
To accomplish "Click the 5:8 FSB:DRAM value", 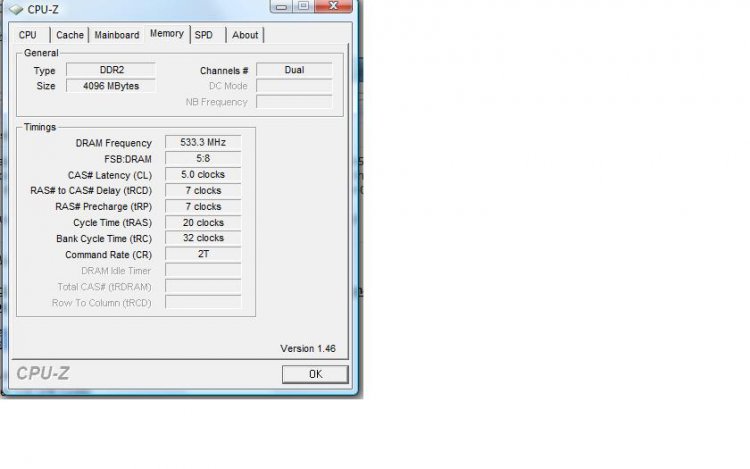I will tap(203, 158).
